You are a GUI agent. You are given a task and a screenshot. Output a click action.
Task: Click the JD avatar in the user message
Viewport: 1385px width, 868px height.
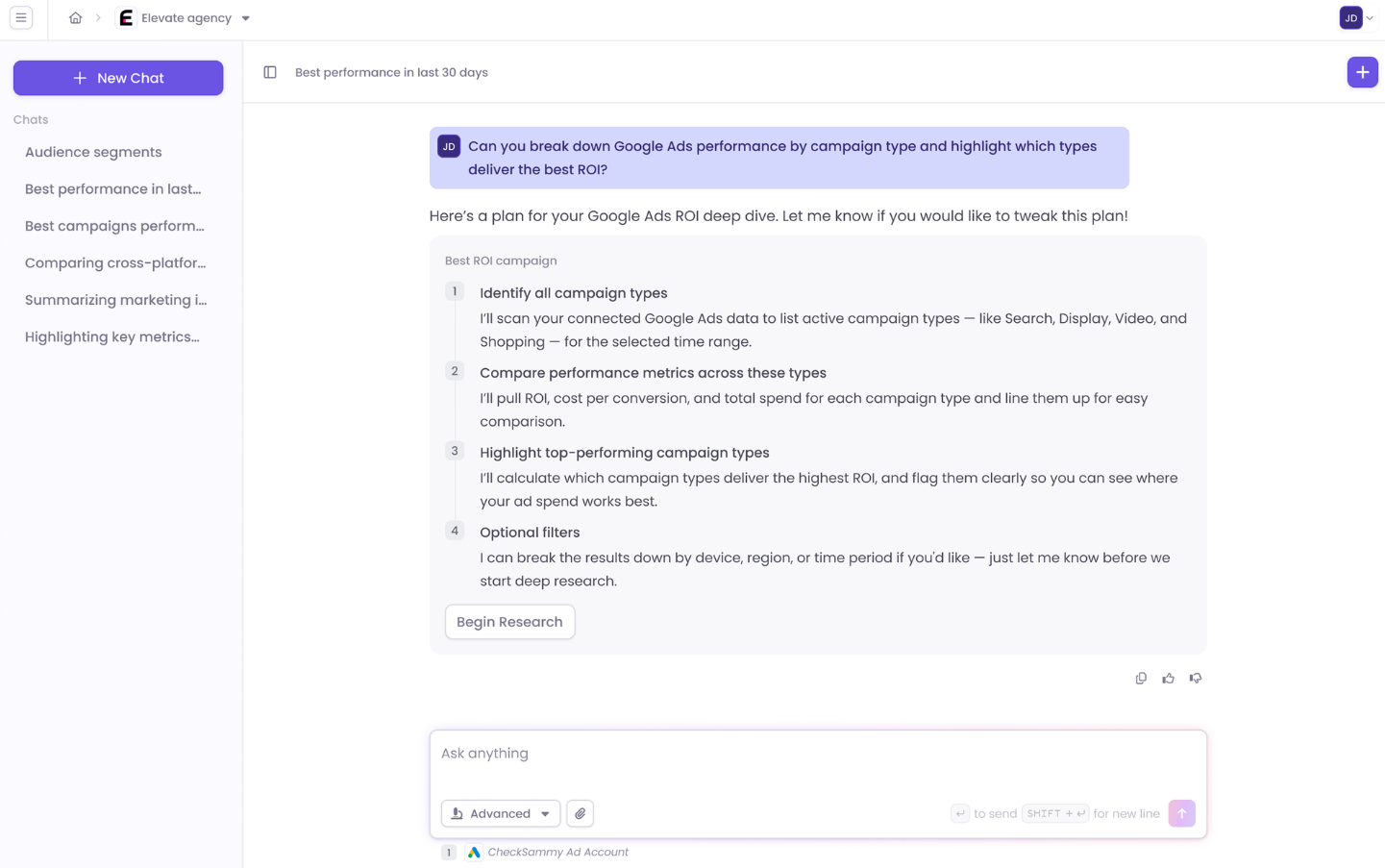point(449,146)
